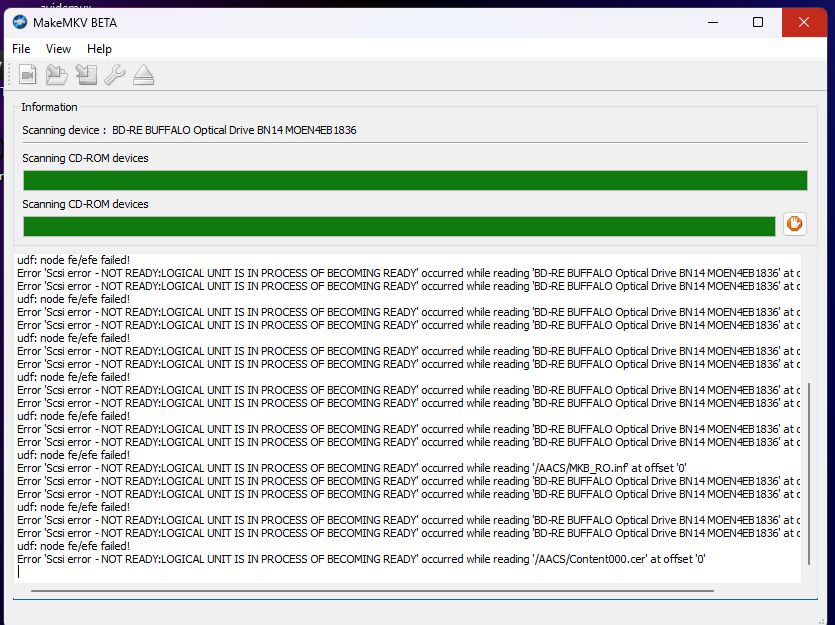Click the Open disc folder icon
835x625 pixels.
pos(57,75)
